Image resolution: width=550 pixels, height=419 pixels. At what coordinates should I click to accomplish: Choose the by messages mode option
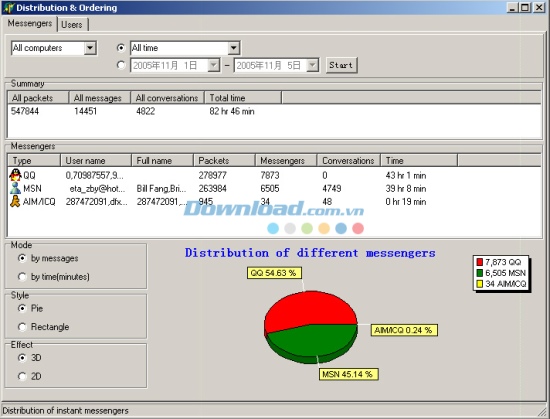(x=22, y=258)
